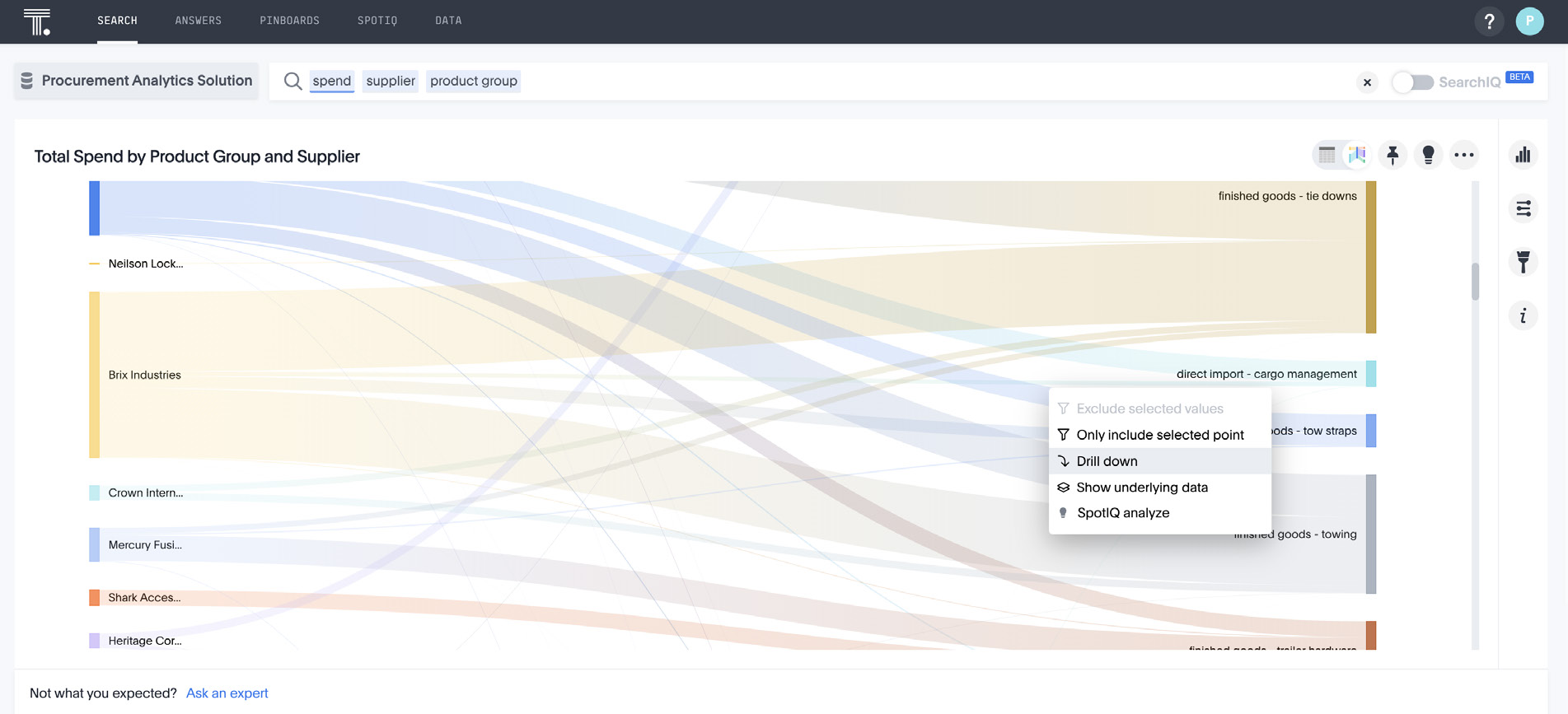Open the more actions ellipsis menu
Viewport: 1568px width, 714px height.
click(1463, 155)
